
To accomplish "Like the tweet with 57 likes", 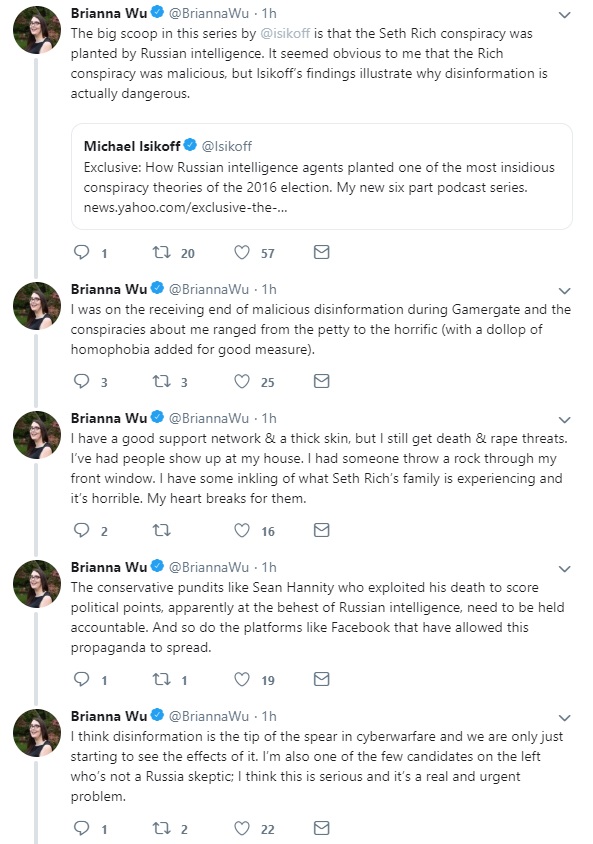I will point(242,252).
